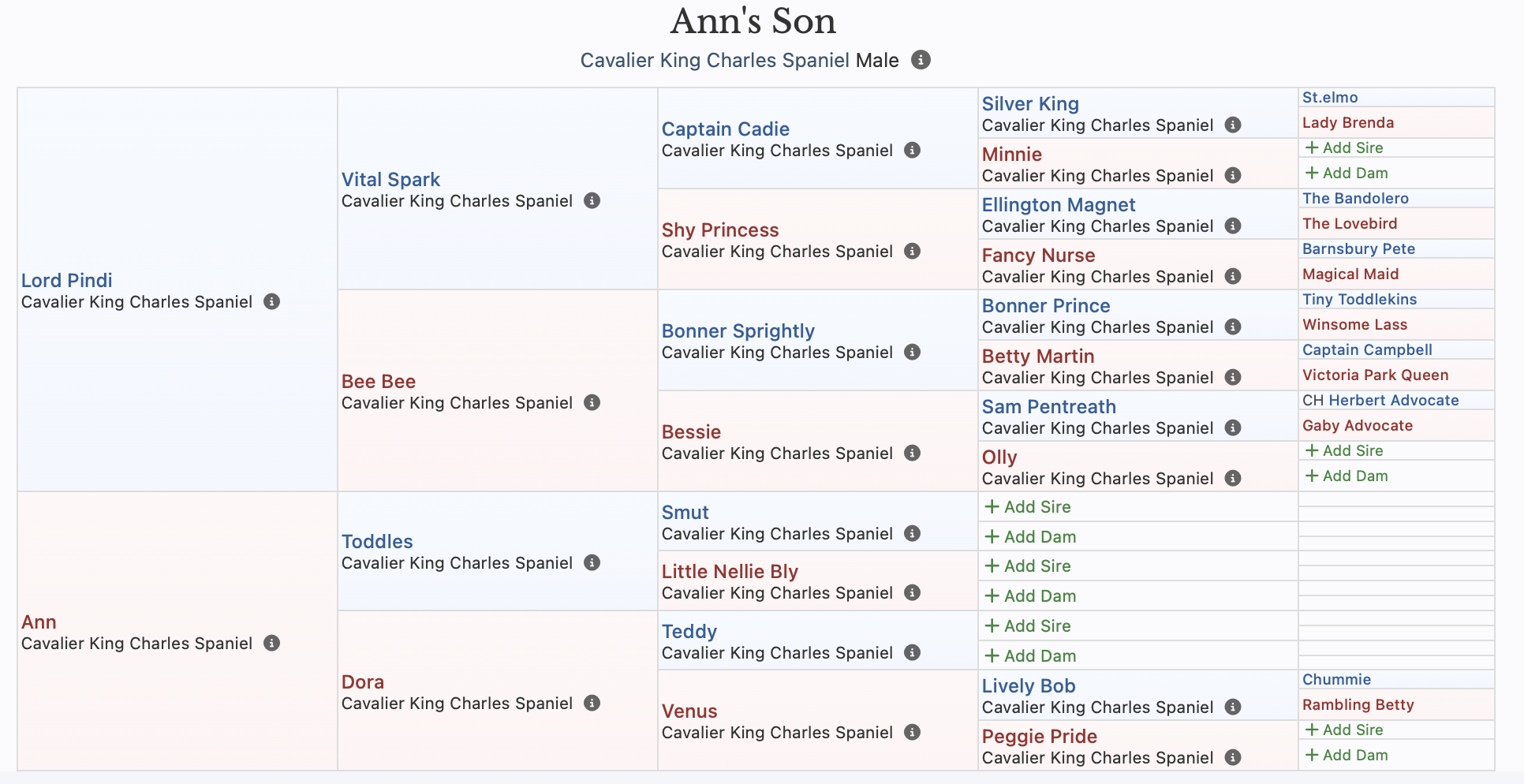Open the Toddles pedigree link
This screenshot has width=1524, height=784.
(x=377, y=541)
